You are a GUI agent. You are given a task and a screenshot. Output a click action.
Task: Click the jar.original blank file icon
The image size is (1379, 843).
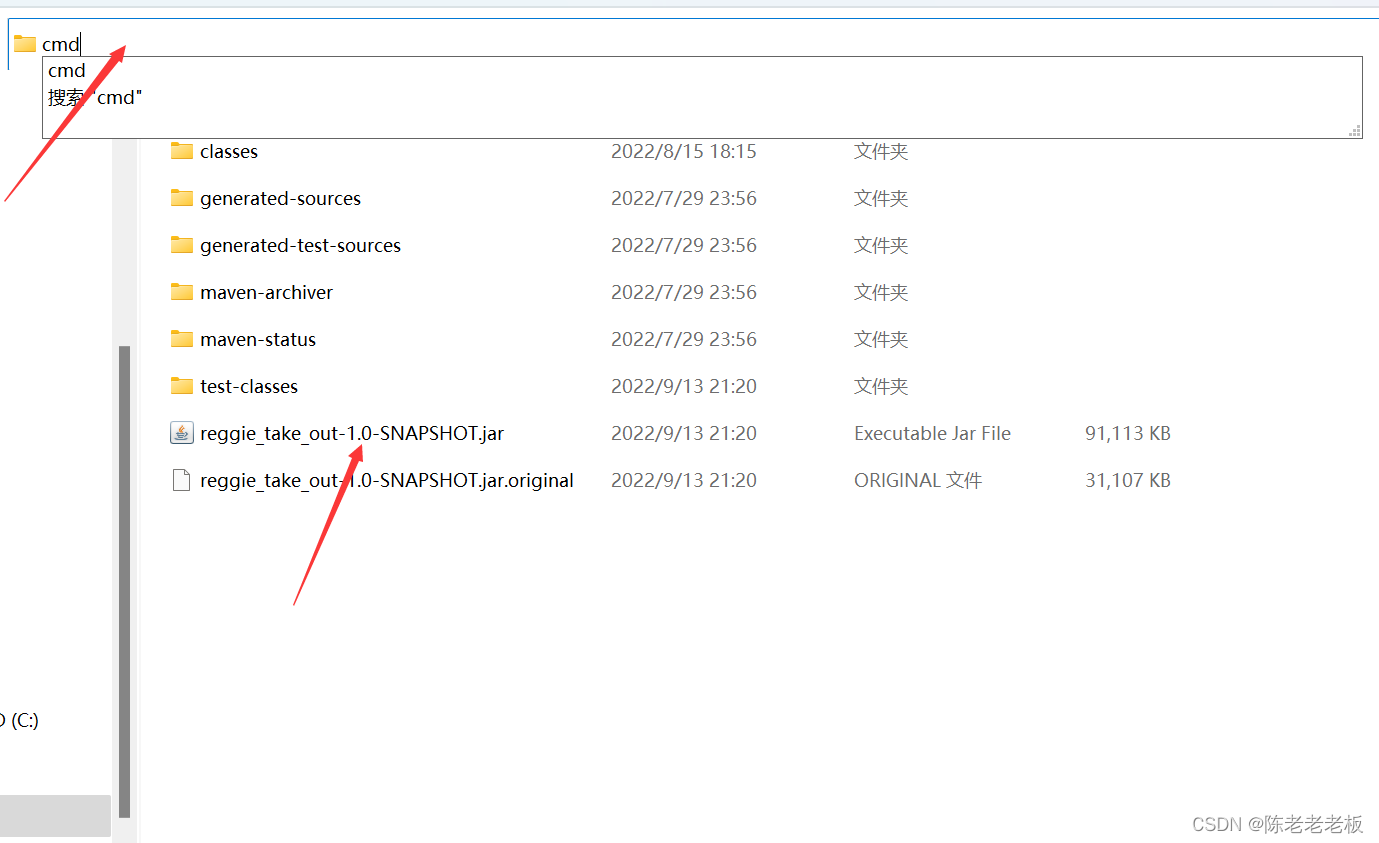pyautogui.click(x=182, y=480)
